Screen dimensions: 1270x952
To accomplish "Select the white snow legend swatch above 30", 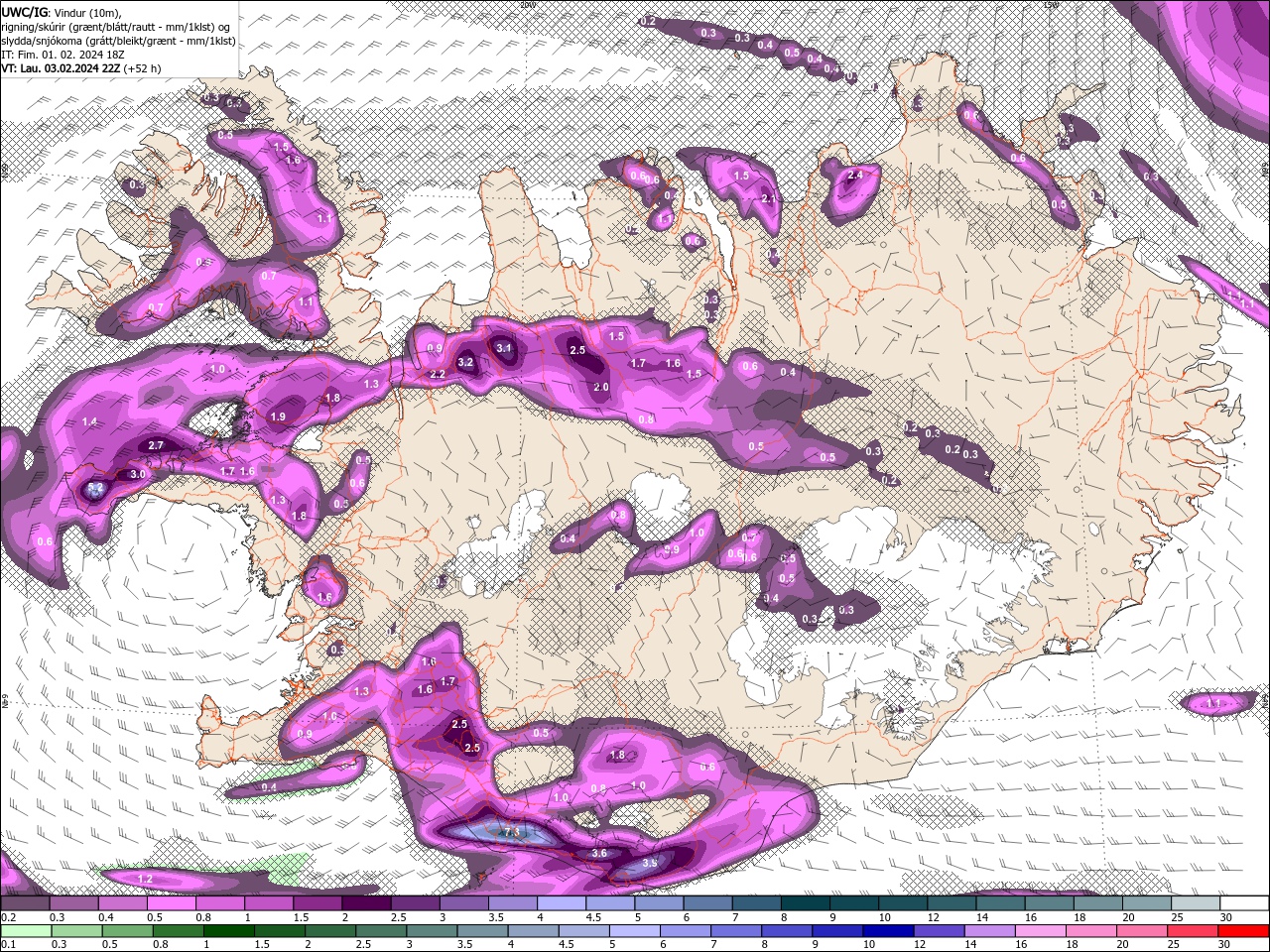I will tap(1245, 903).
